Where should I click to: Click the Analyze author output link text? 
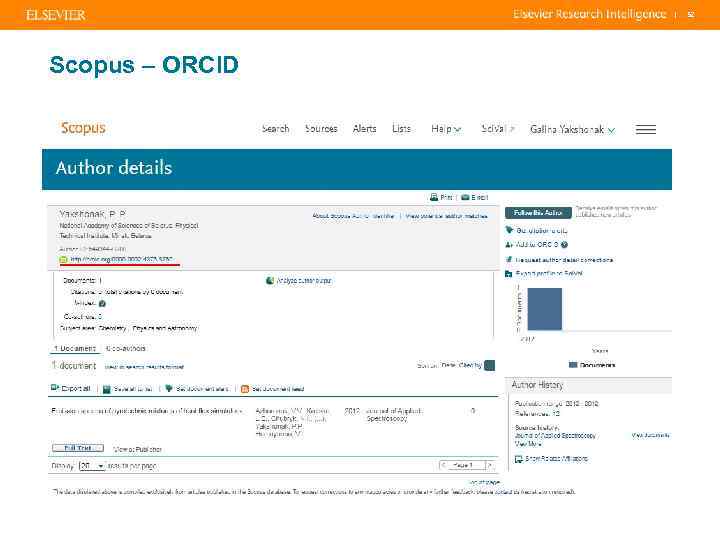click(x=304, y=281)
